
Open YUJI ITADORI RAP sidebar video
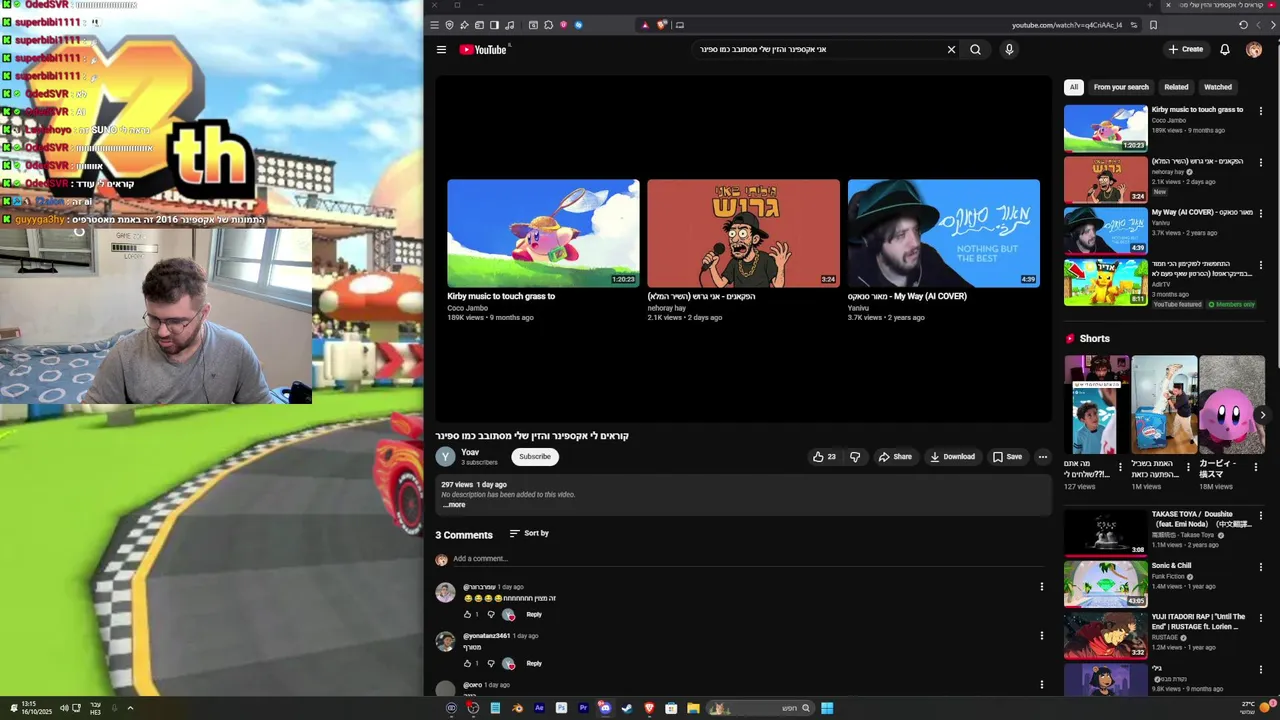1105,635
